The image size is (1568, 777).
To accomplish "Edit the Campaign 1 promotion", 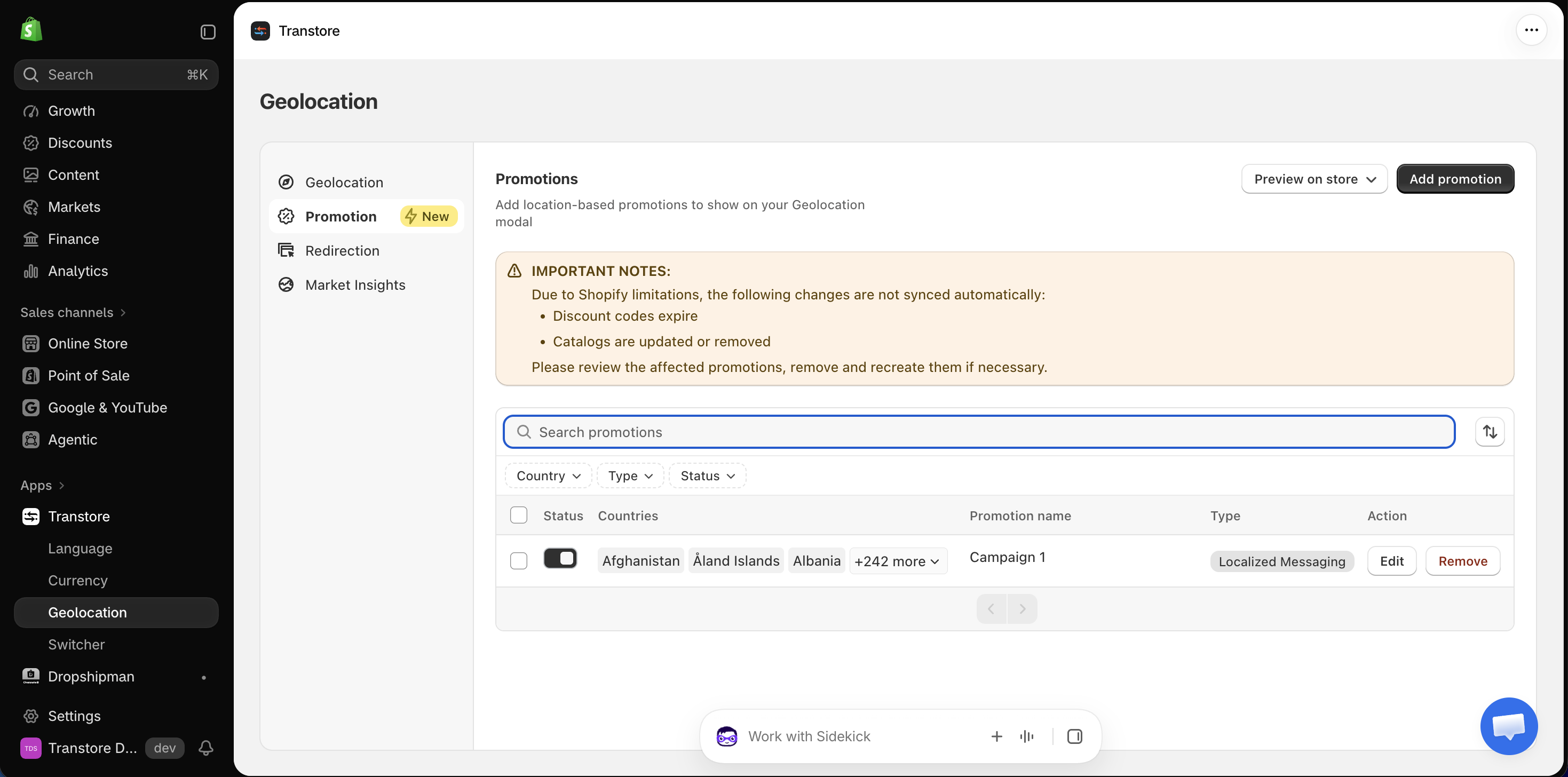I will pos(1391,561).
